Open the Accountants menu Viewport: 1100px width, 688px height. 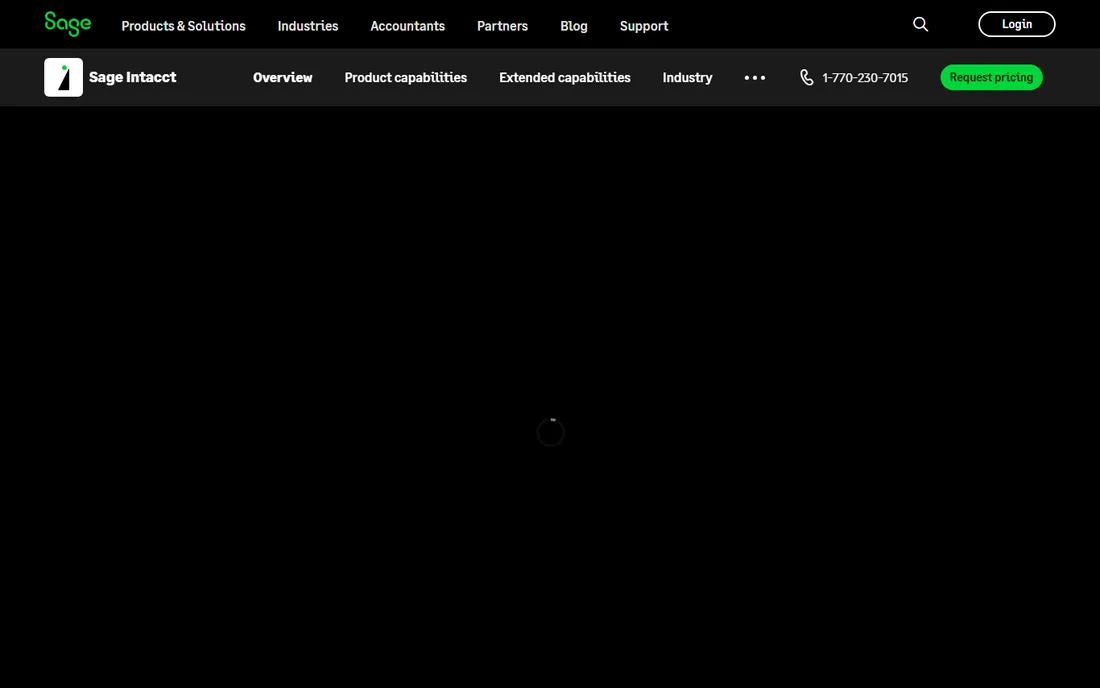[x=408, y=26]
